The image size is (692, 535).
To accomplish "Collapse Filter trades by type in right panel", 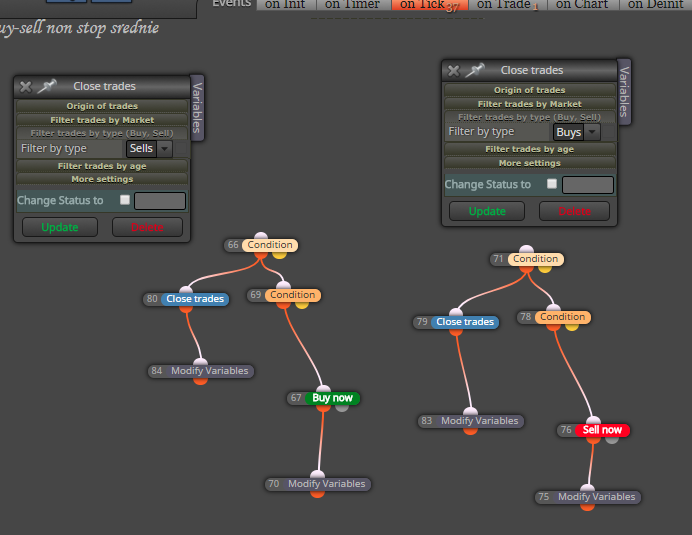I will (x=530, y=117).
